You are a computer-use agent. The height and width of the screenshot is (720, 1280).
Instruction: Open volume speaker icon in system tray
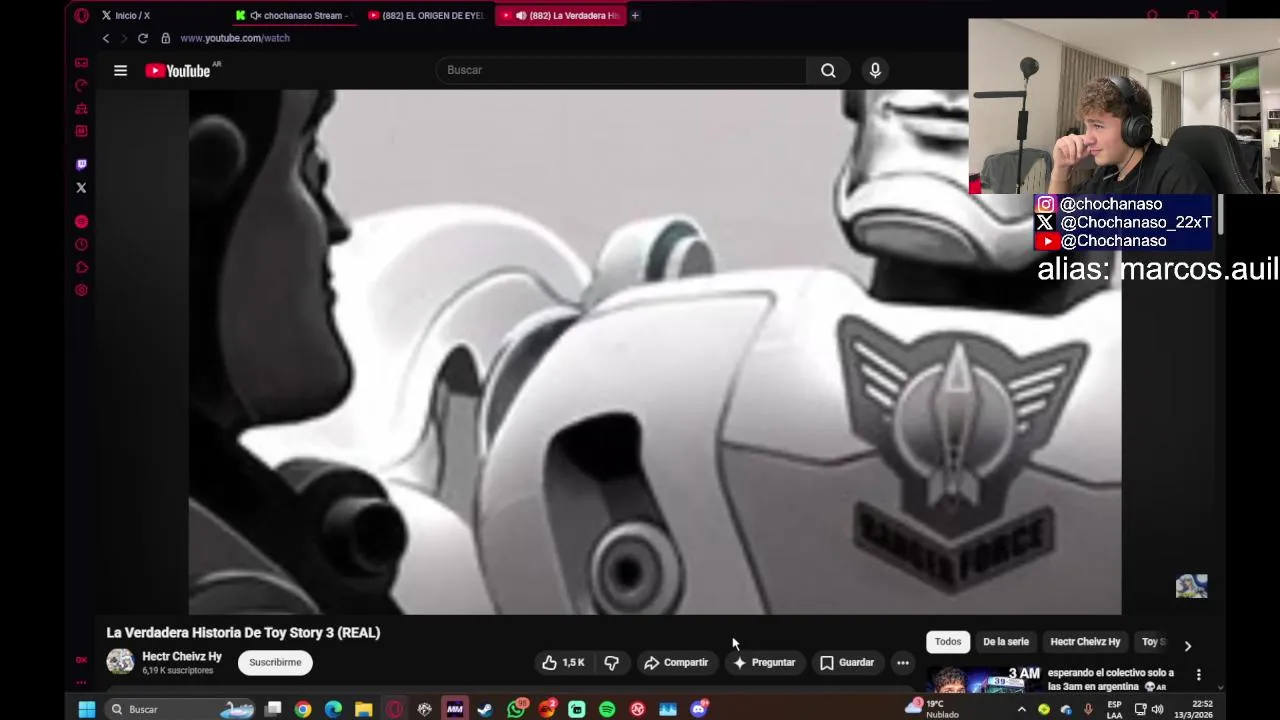click(x=1157, y=709)
